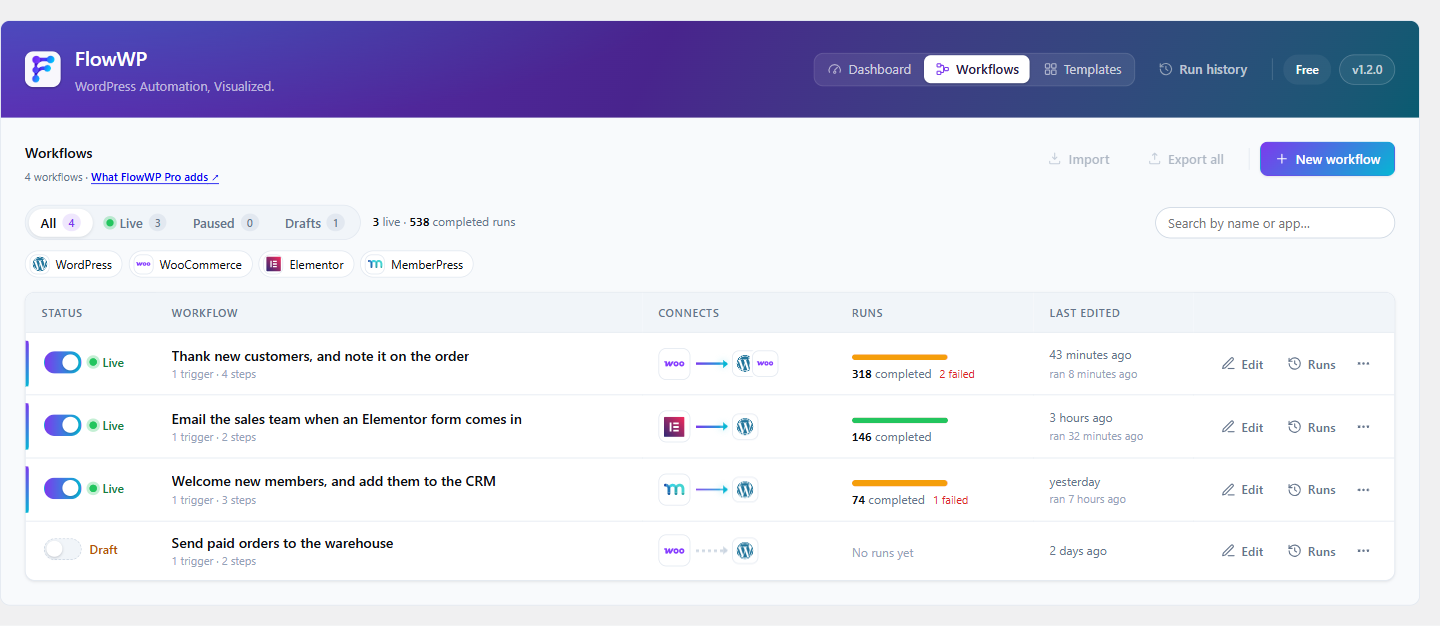This screenshot has height=626, width=1440.
Task: Click the WordPress icon in Send paid orders row
Action: coord(745,551)
